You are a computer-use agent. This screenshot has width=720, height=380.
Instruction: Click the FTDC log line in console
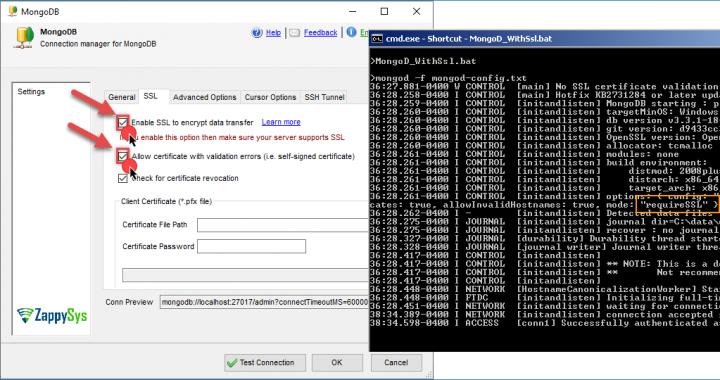pyautogui.click(x=545, y=297)
